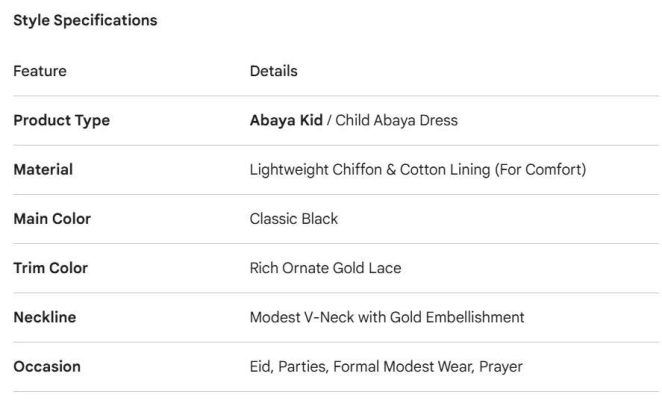This screenshot has height=400, width=662.
Task: Click the Child Abaya Dress text
Action: click(x=396, y=121)
